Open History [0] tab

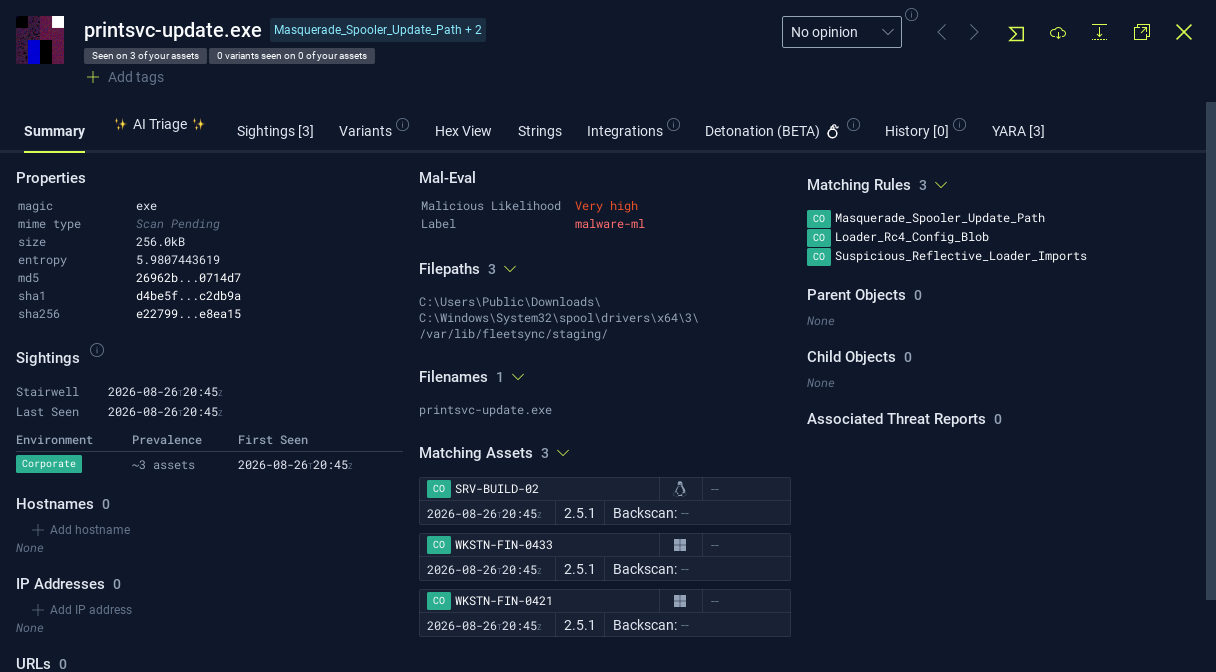pyautogui.click(x=917, y=131)
